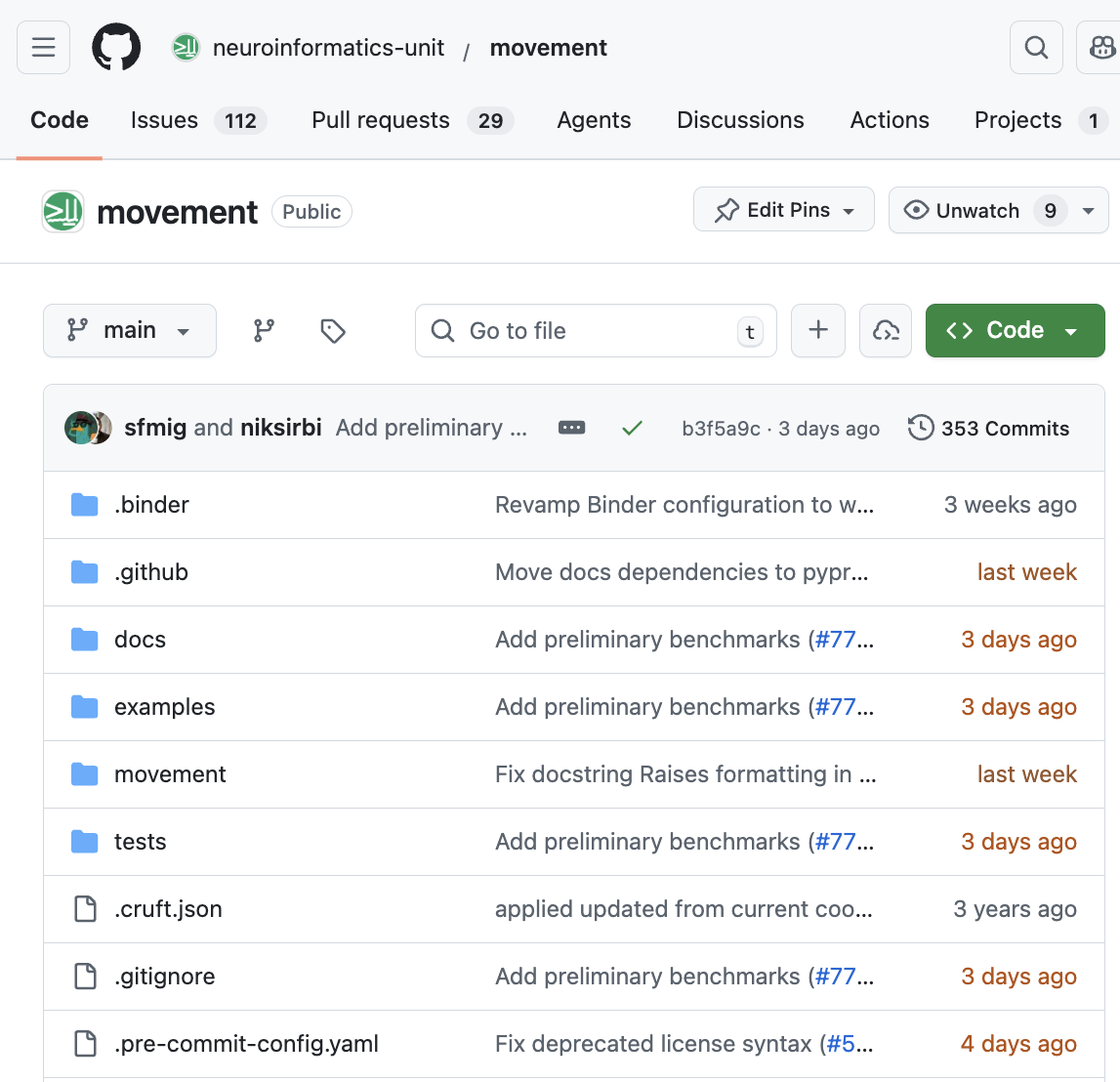
Task: Toggle Unwatch for this repository
Action: click(x=977, y=211)
